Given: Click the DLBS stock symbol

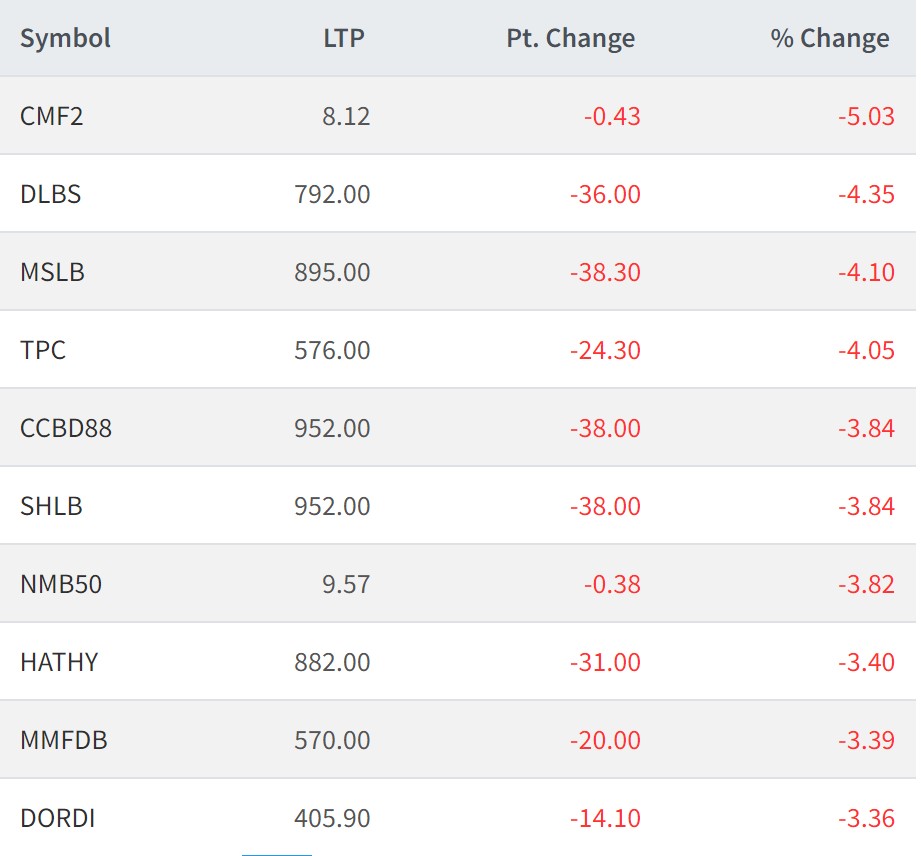Looking at the screenshot, I should (51, 194).
